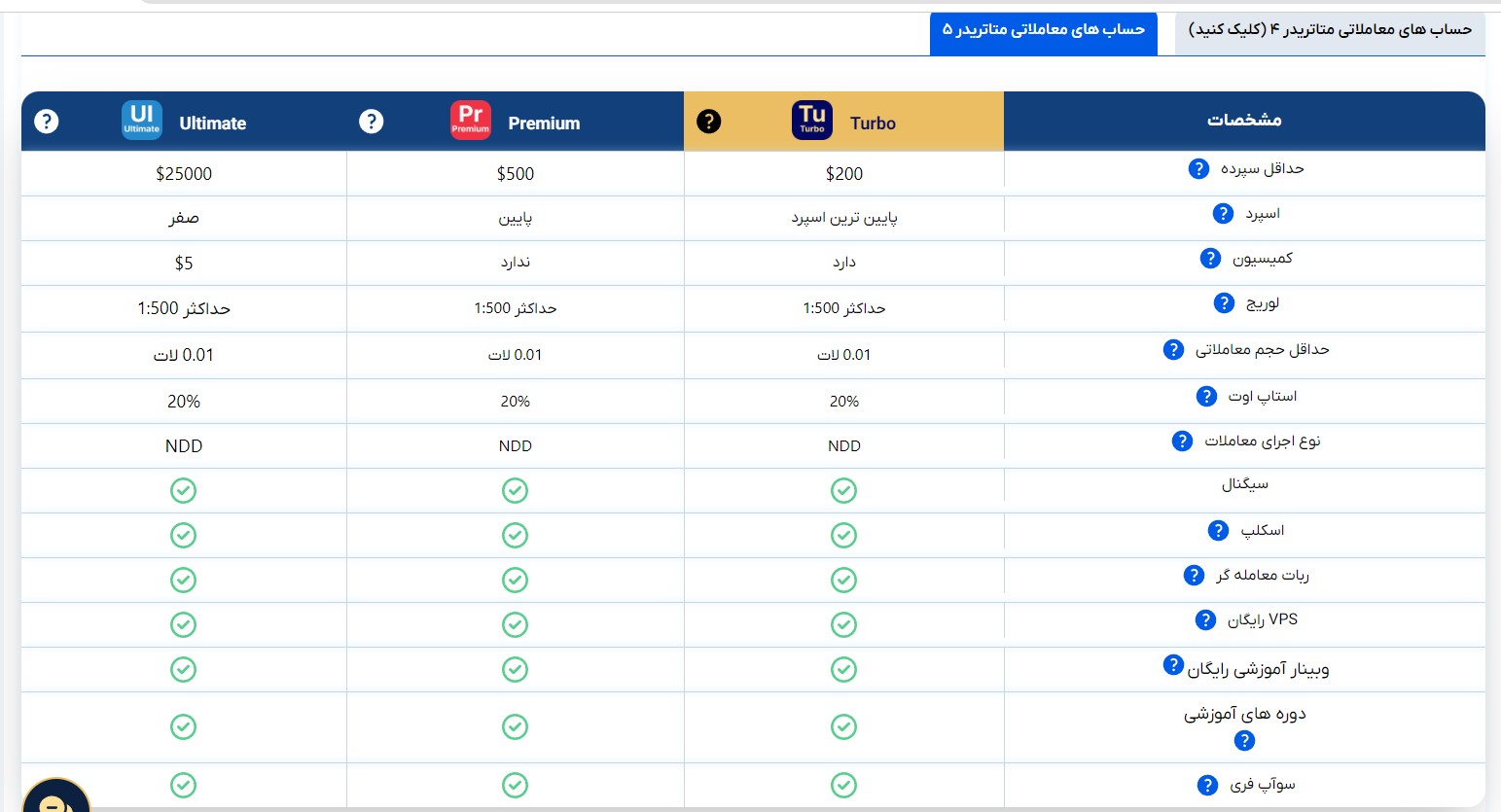Click Premium checkmark in سیگنال row

coord(516,491)
